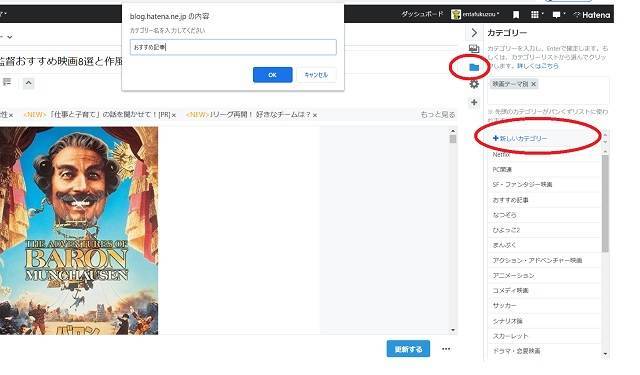Click the Jリーグ再開 topic text
The height and width of the screenshot is (375, 640).
[260, 115]
